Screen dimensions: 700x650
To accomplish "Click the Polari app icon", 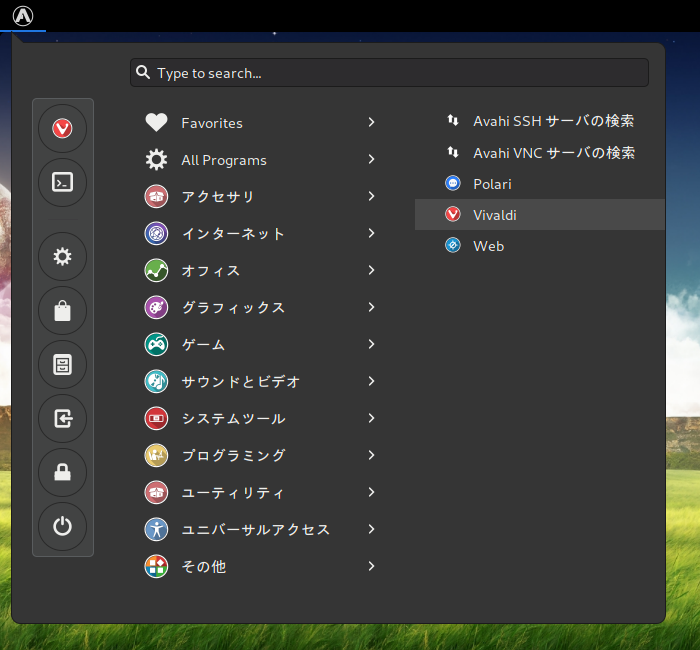I will click(453, 183).
